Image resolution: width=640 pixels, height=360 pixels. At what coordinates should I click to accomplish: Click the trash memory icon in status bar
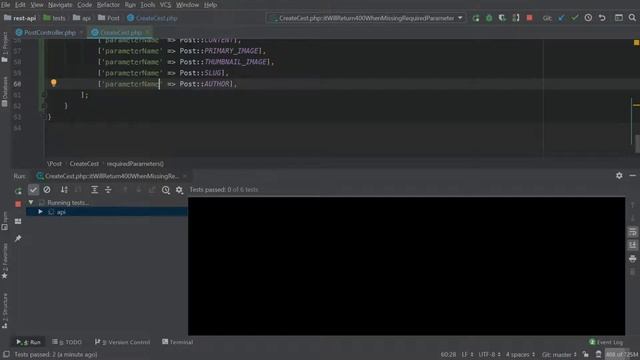(598, 354)
